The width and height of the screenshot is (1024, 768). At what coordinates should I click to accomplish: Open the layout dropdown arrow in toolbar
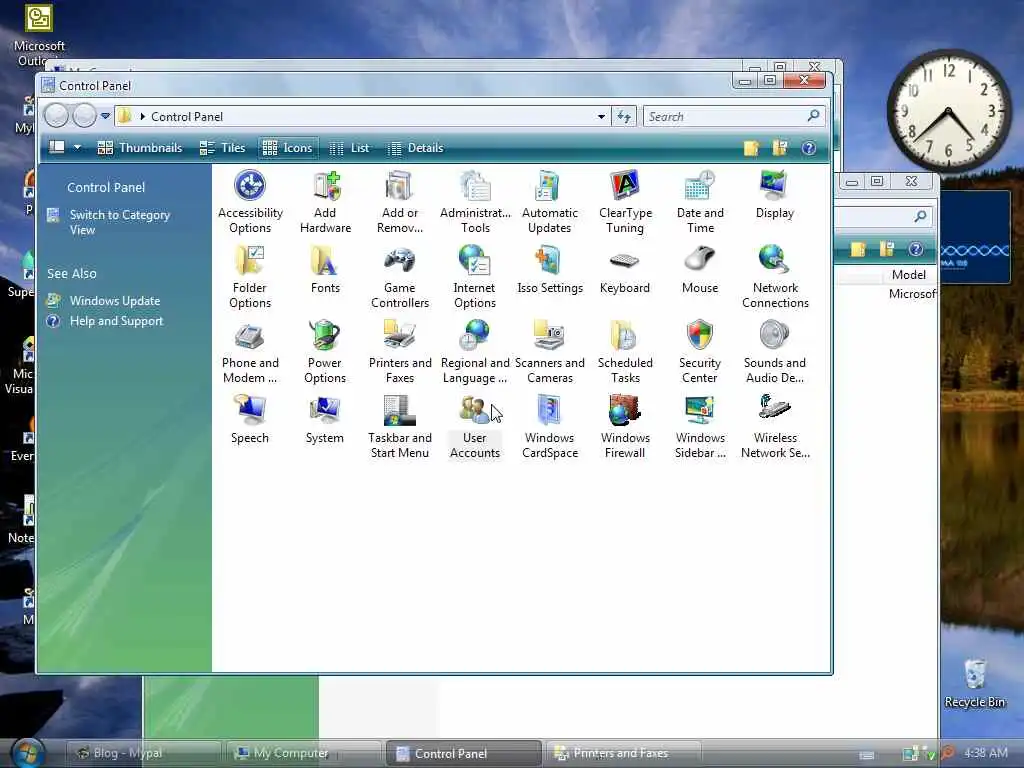(x=78, y=148)
